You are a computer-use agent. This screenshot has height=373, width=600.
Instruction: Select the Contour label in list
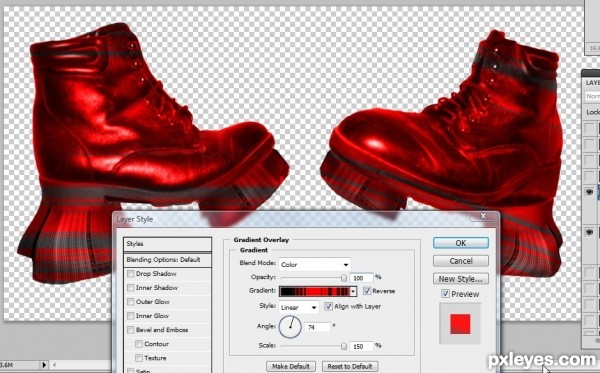157,344
